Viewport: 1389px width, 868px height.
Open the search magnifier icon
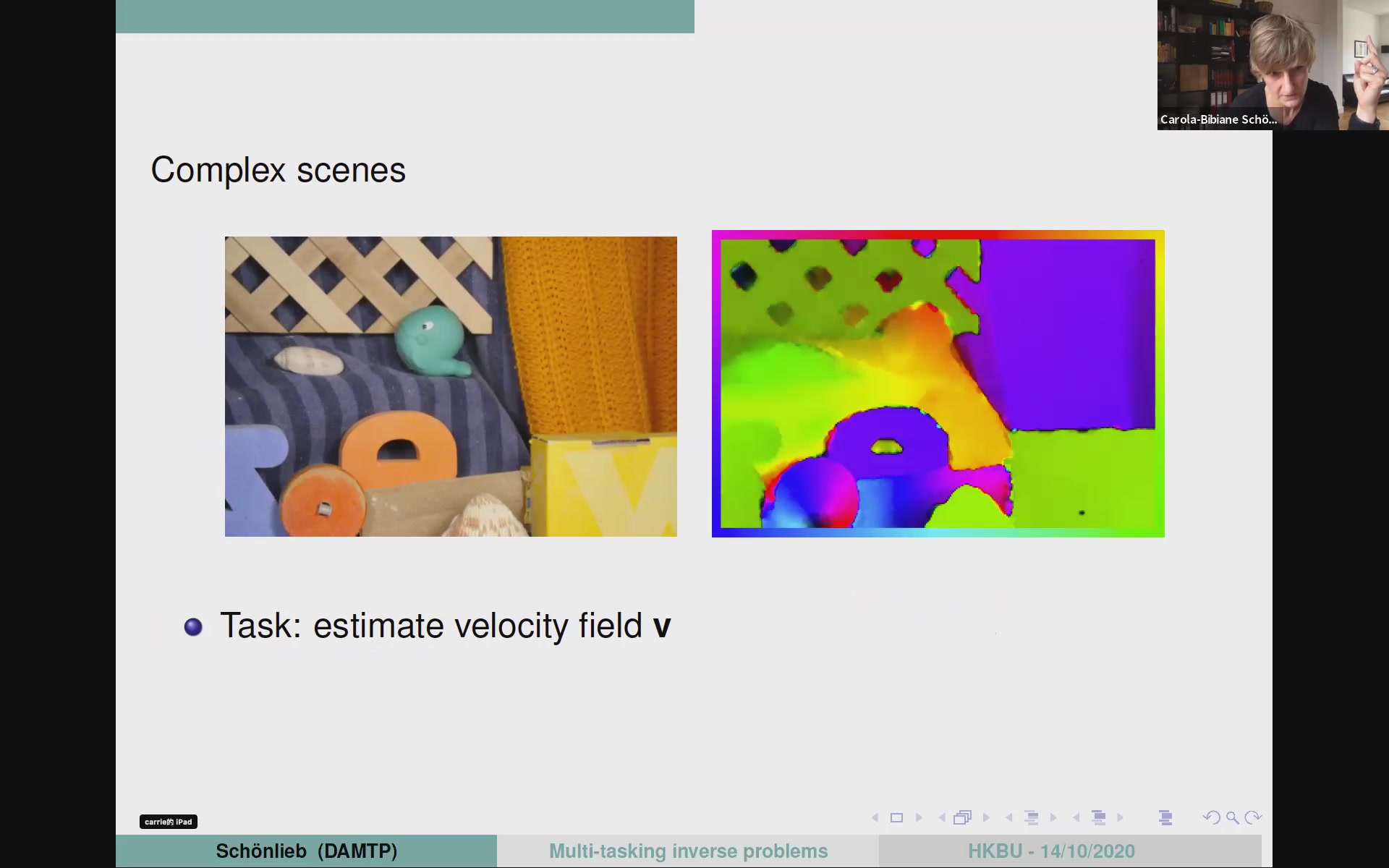(x=1233, y=818)
